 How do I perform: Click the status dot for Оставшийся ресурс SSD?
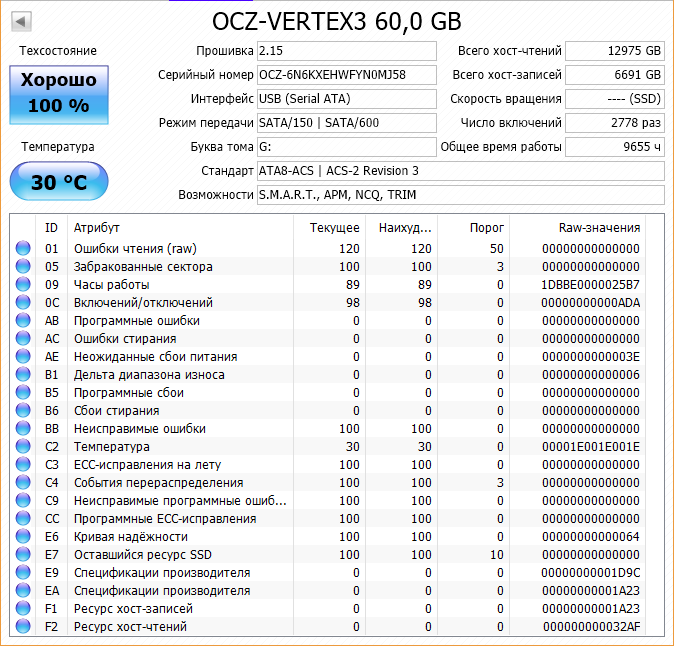[x=23, y=554]
